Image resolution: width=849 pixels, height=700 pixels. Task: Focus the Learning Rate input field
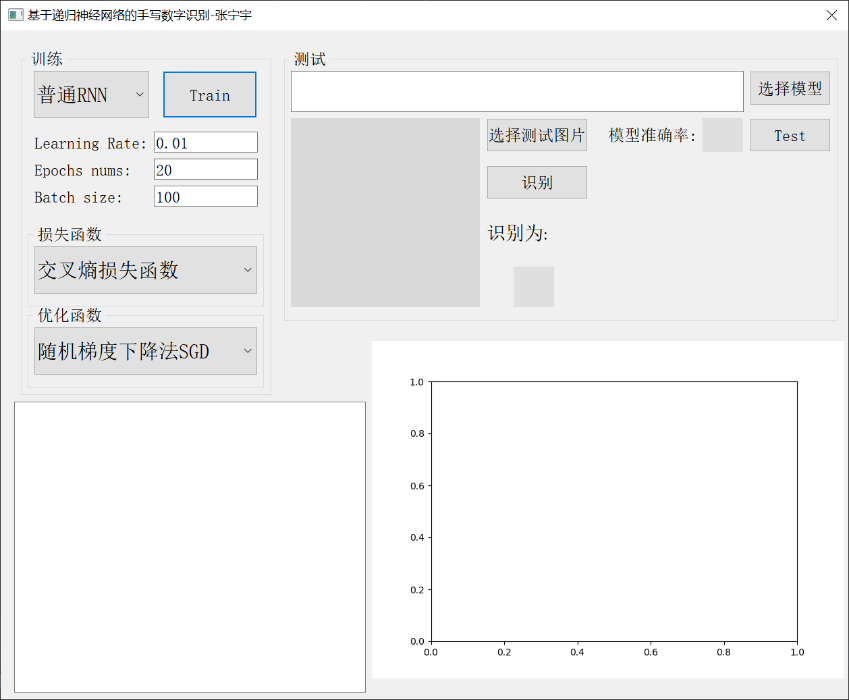tap(205, 143)
